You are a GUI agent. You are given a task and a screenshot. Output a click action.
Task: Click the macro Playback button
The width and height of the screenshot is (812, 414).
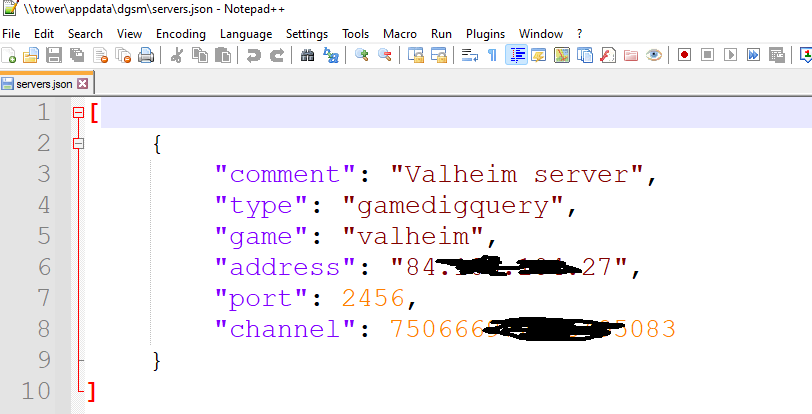tap(731, 54)
